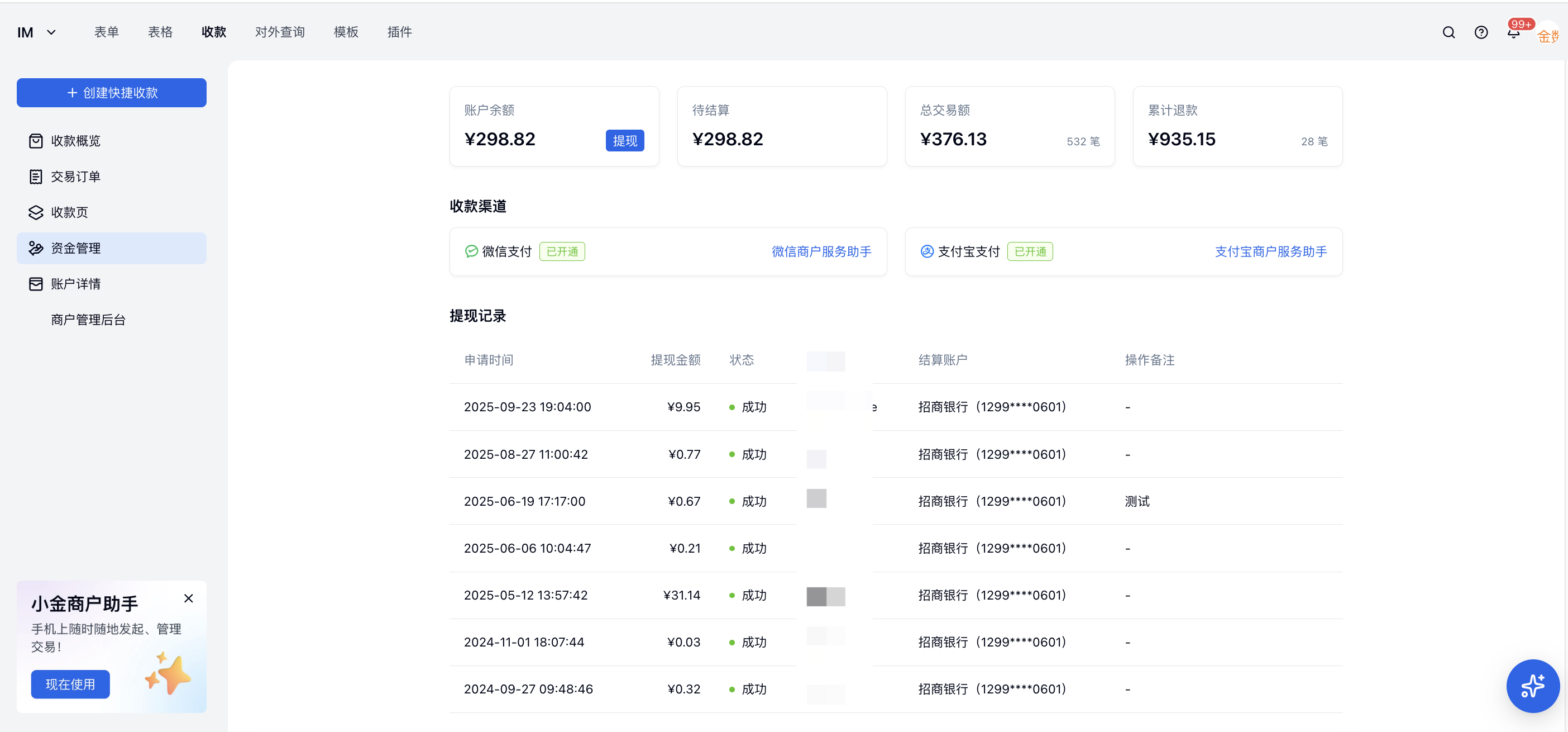Click the 收款概览 sidebar icon
The height and width of the screenshot is (732, 1568).
[x=36, y=141]
